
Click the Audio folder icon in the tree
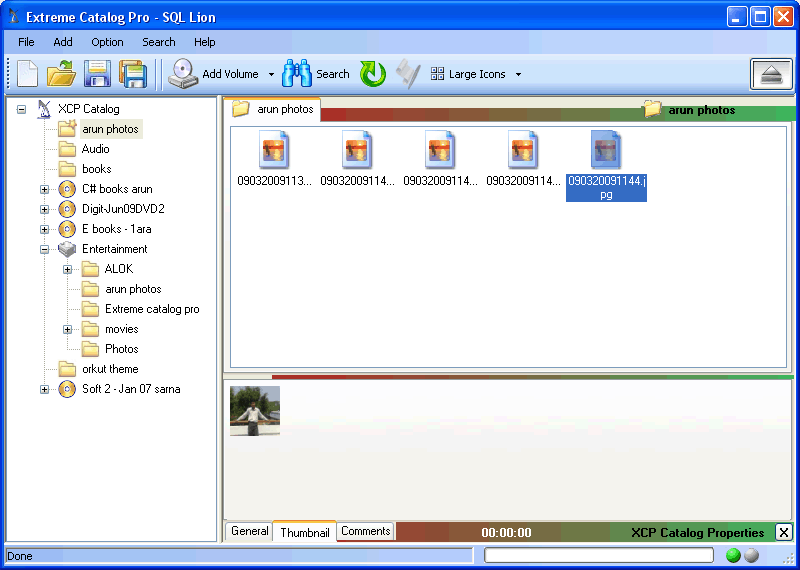coord(67,149)
